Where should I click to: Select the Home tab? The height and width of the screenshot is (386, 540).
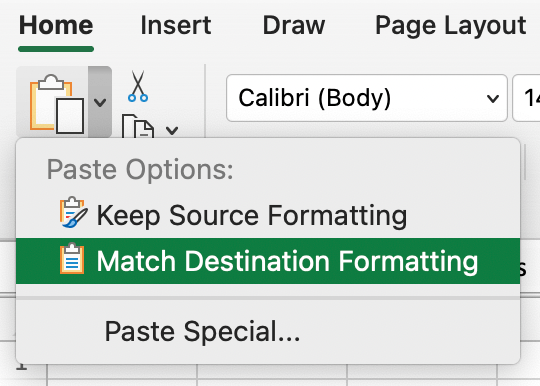coord(56,25)
